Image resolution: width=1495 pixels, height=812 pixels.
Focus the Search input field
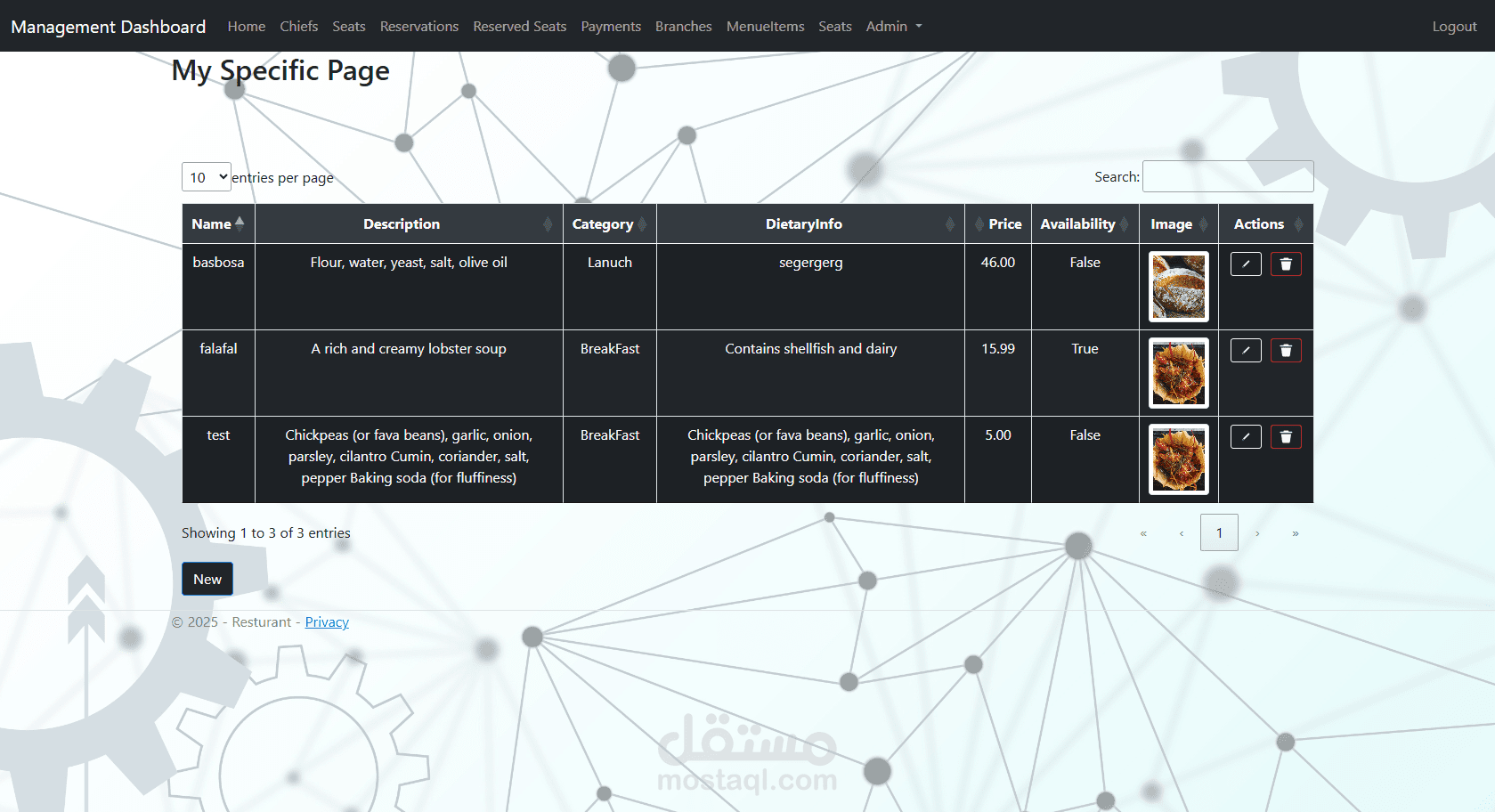tap(1228, 176)
